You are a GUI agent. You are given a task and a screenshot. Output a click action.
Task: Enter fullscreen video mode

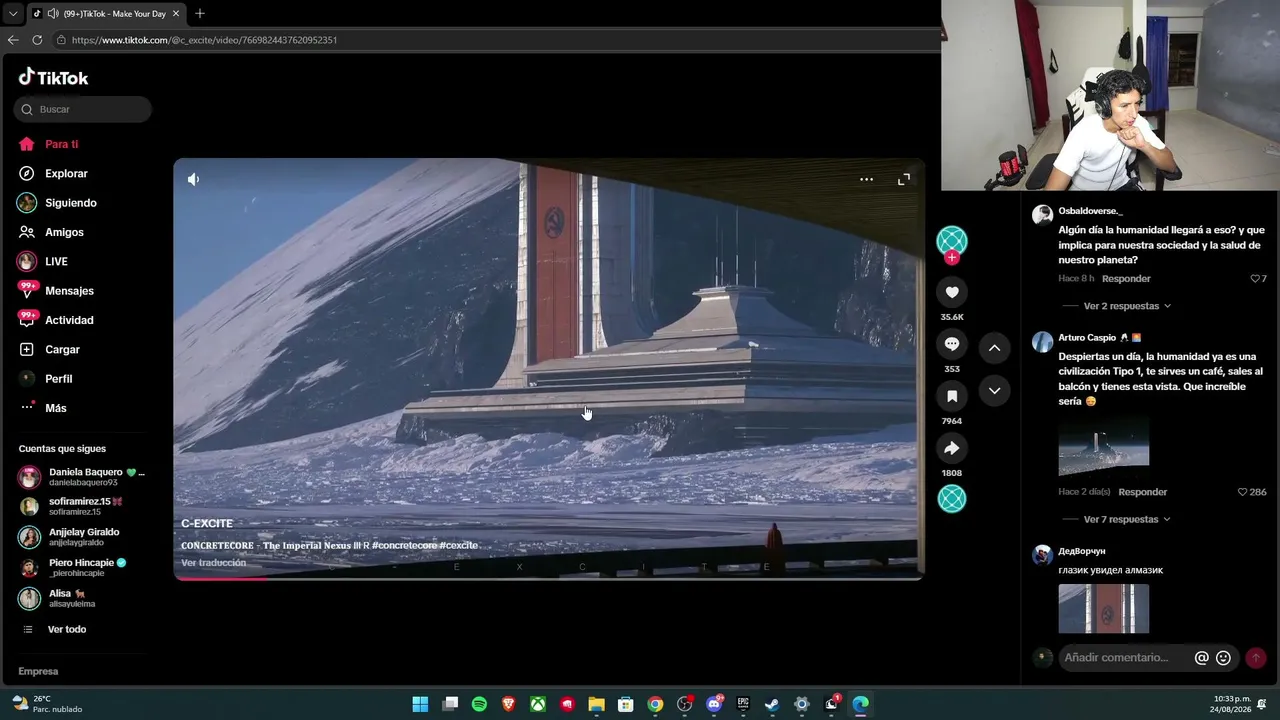(x=904, y=179)
